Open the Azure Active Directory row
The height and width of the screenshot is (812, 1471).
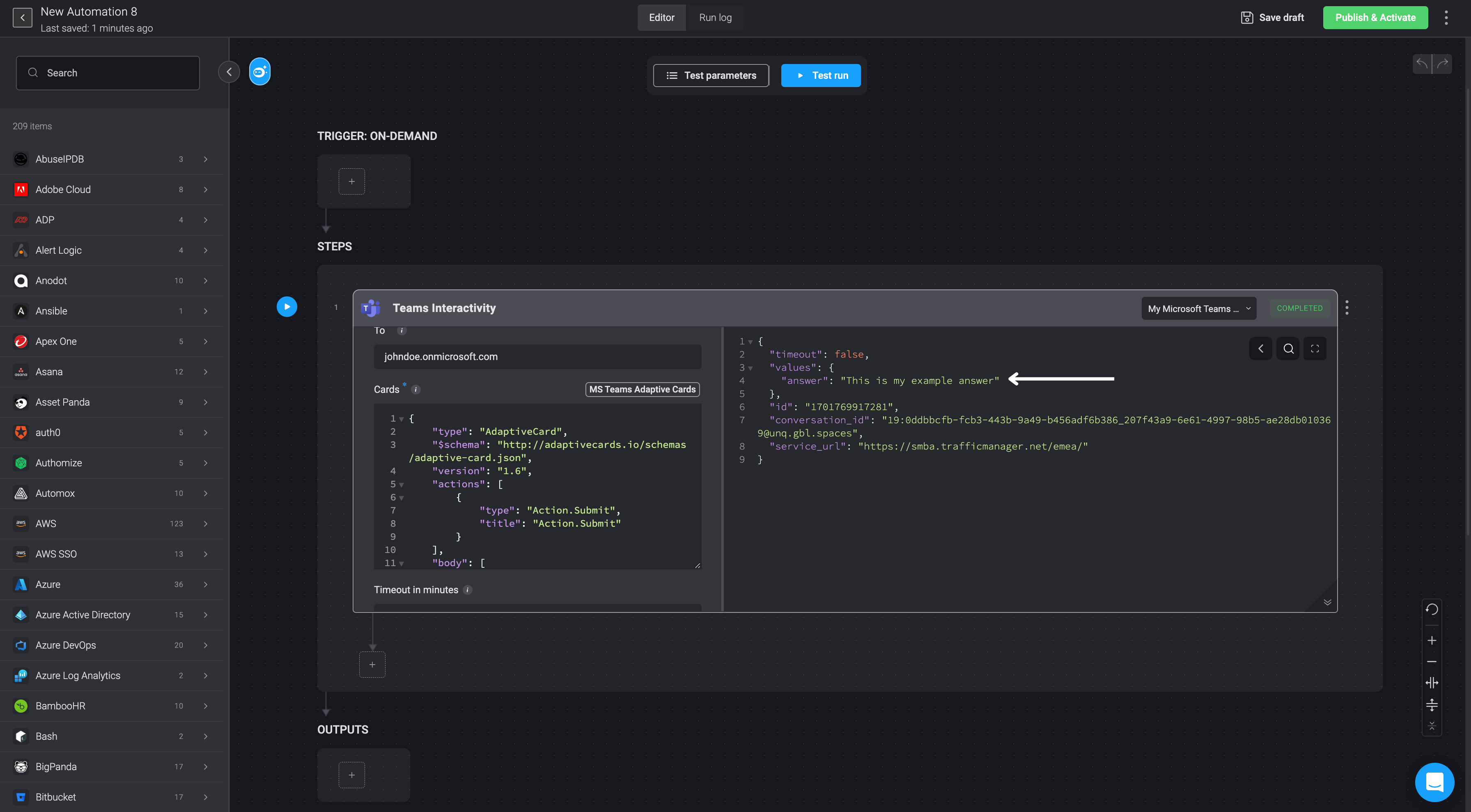point(111,615)
